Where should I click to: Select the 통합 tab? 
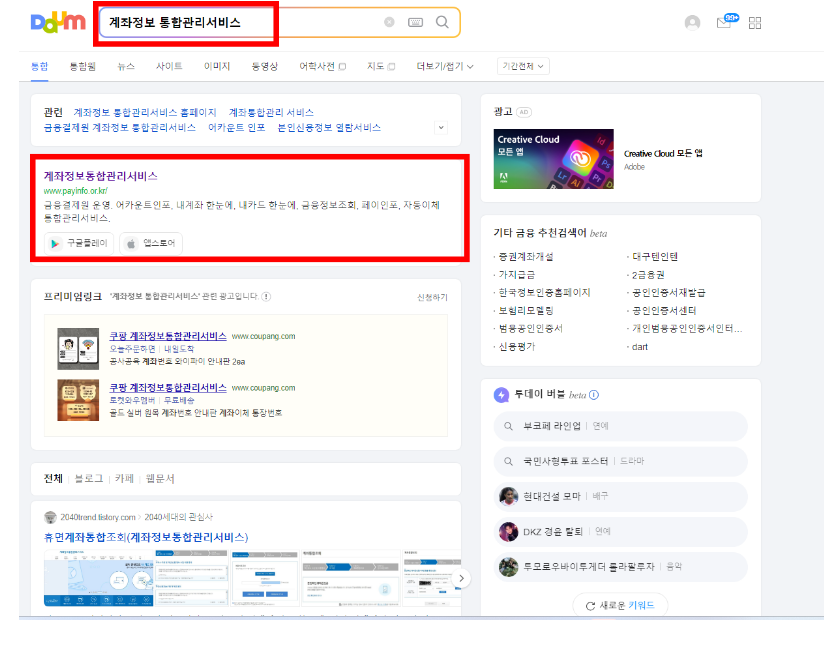point(39,66)
